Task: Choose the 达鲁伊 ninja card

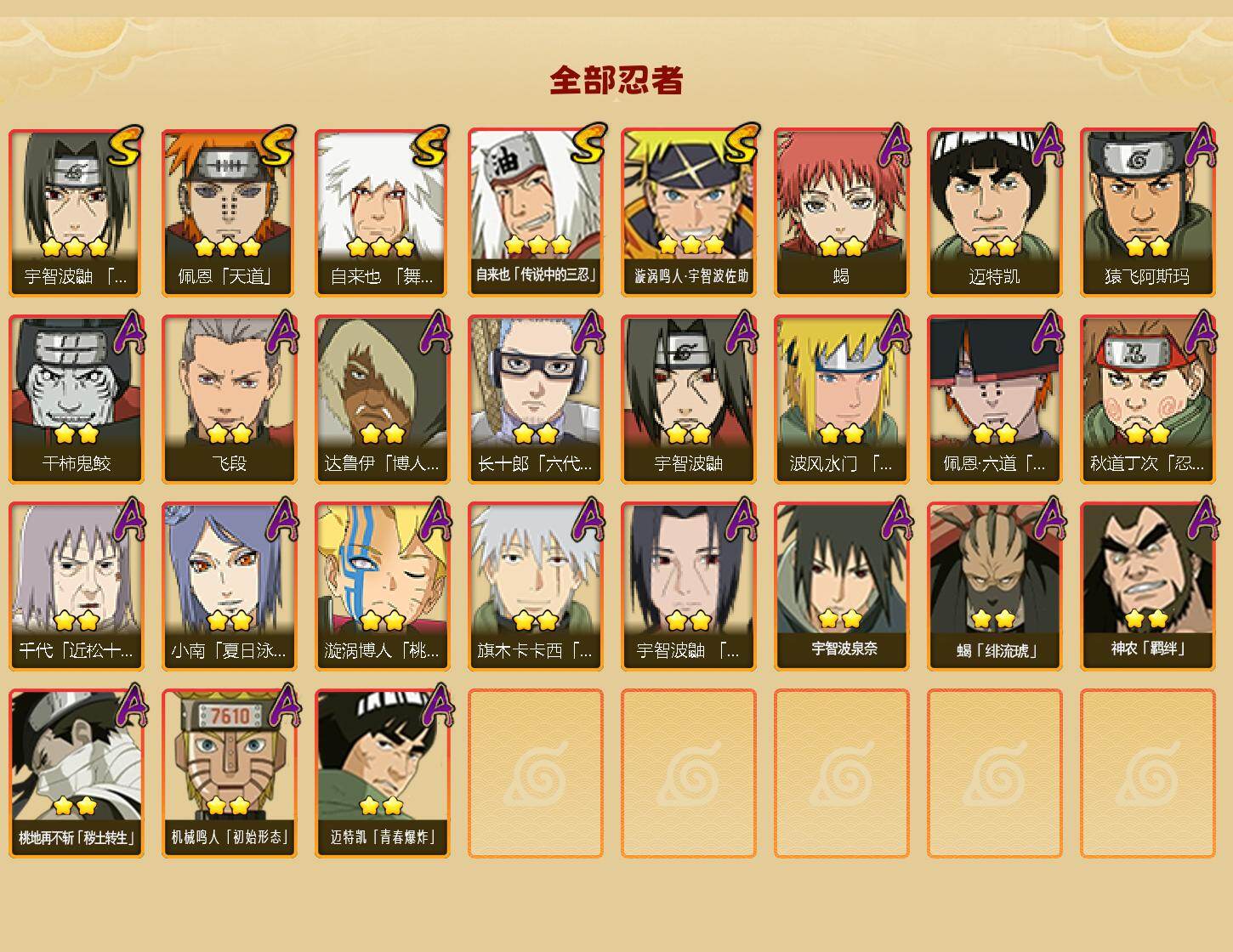Action: pyautogui.click(x=382, y=399)
